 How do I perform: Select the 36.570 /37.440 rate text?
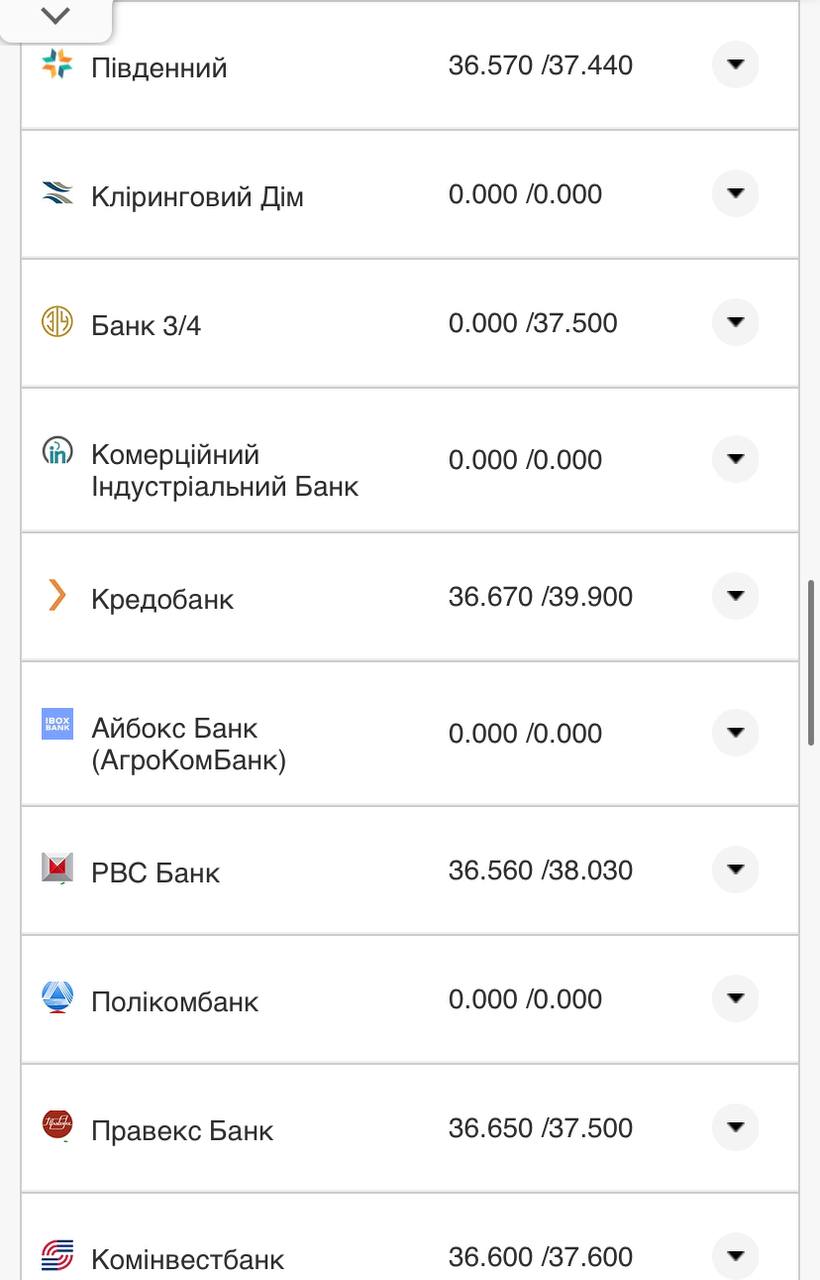tap(542, 65)
